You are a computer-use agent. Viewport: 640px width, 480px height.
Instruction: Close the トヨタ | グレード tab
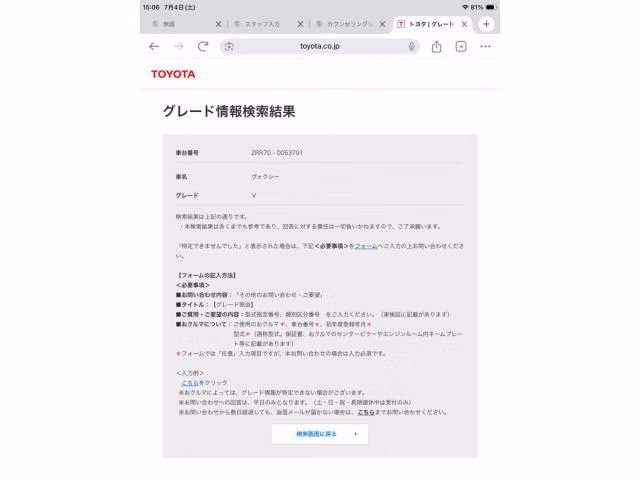point(464,24)
